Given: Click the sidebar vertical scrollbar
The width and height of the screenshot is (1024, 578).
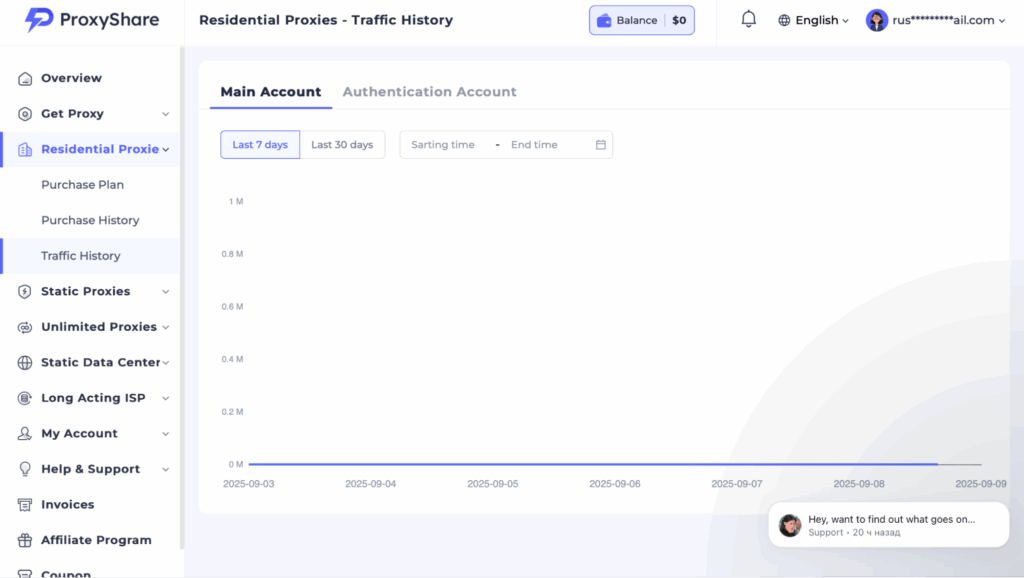Looking at the screenshot, I should click(182, 297).
